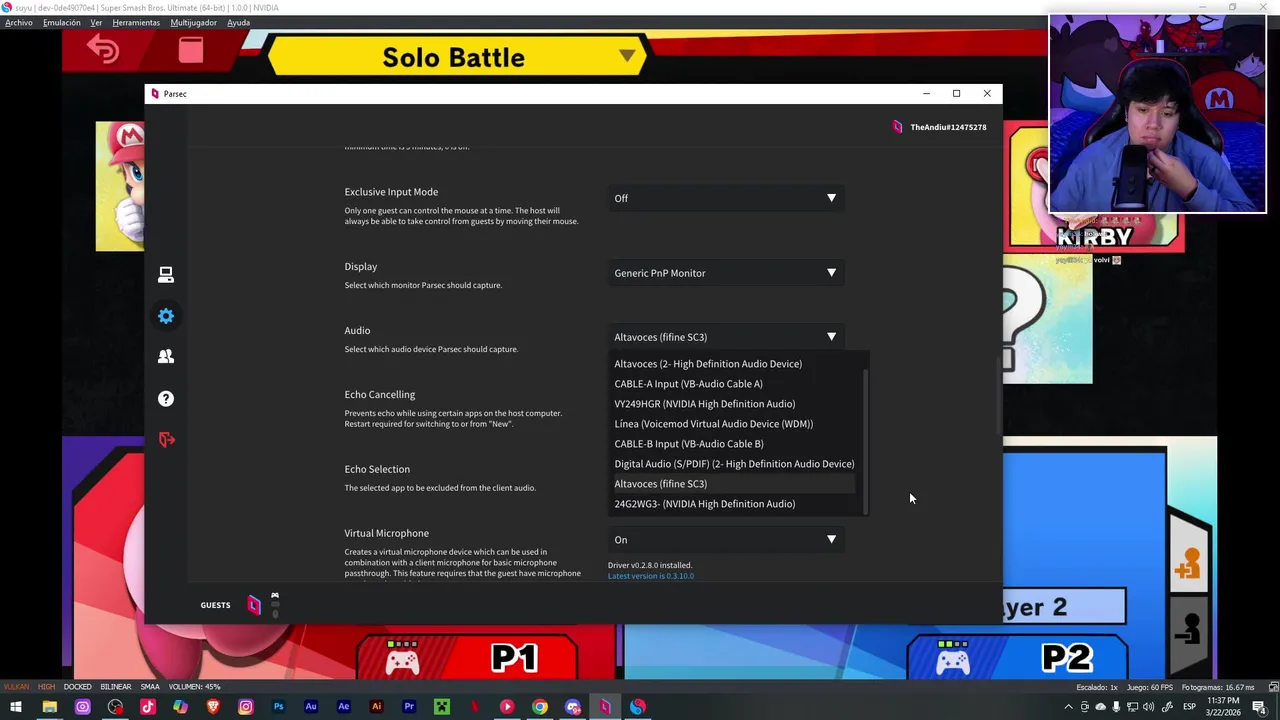Image resolution: width=1280 pixels, height=720 pixels.
Task: Open Discord from the taskbar
Action: (x=572, y=707)
